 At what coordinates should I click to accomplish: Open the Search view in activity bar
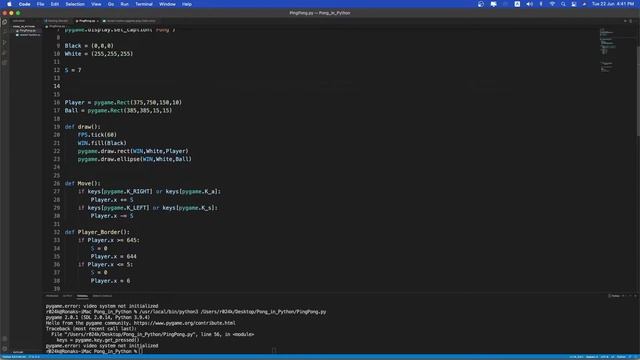point(4,32)
